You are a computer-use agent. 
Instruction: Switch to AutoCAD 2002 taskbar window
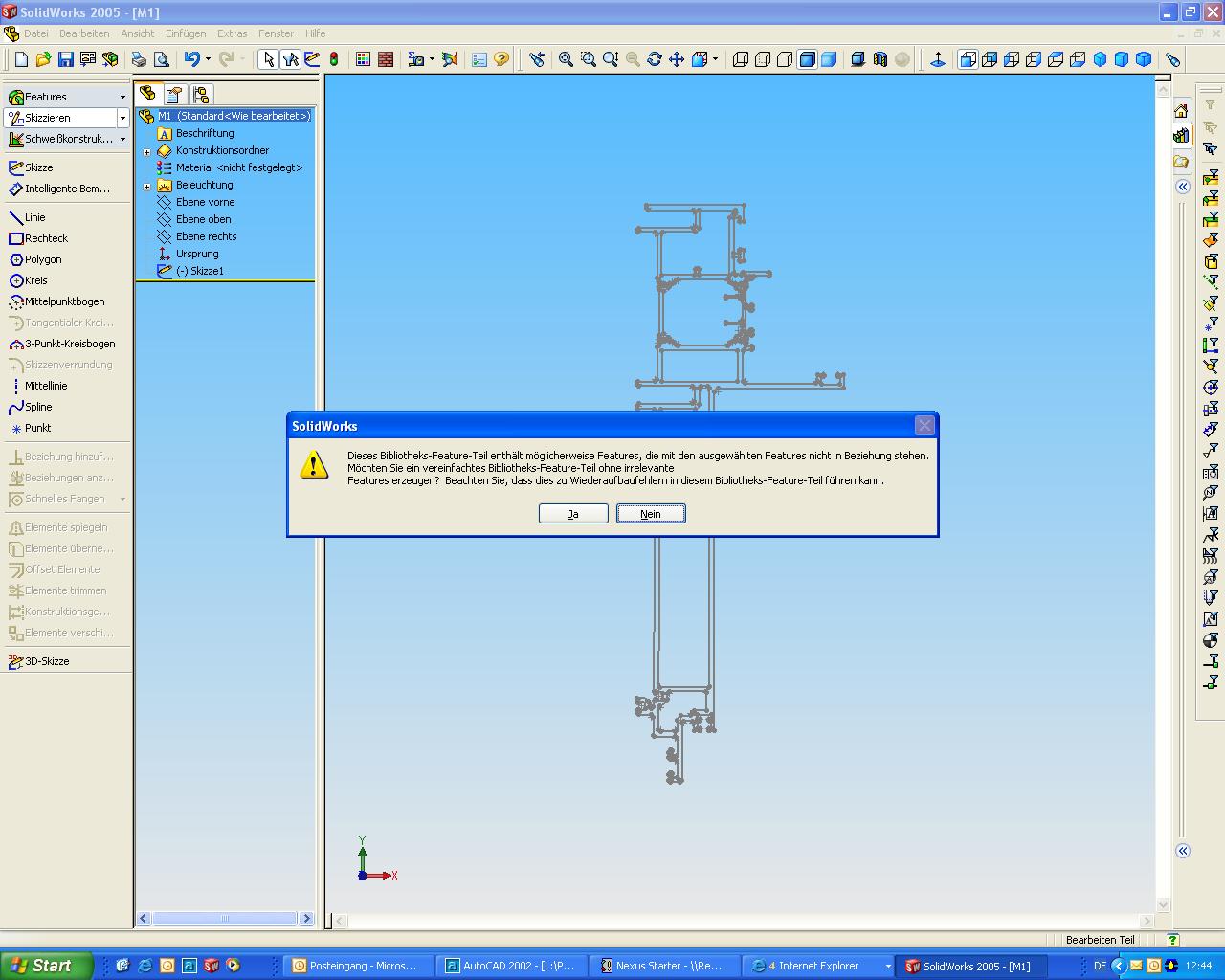[x=512, y=967]
